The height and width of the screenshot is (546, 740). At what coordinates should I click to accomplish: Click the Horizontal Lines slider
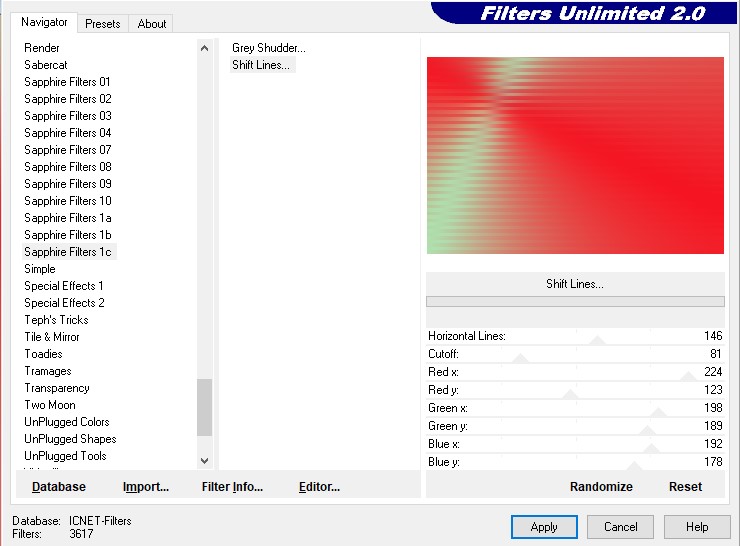tap(597, 339)
